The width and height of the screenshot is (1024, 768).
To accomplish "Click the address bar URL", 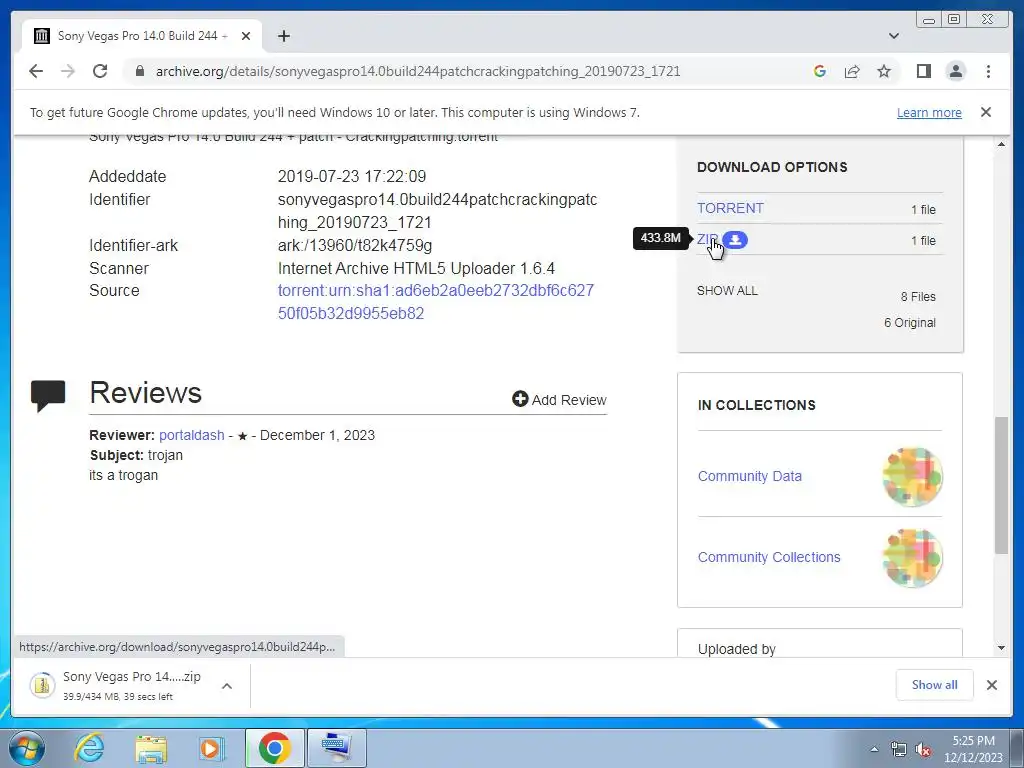I will pyautogui.click(x=418, y=71).
